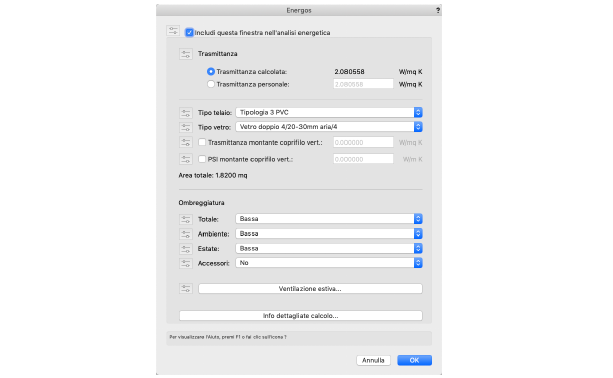Image resolution: width=613 pixels, height=378 pixels.
Task: Click the Trasmittanza personale value field
Action: [x=363, y=84]
